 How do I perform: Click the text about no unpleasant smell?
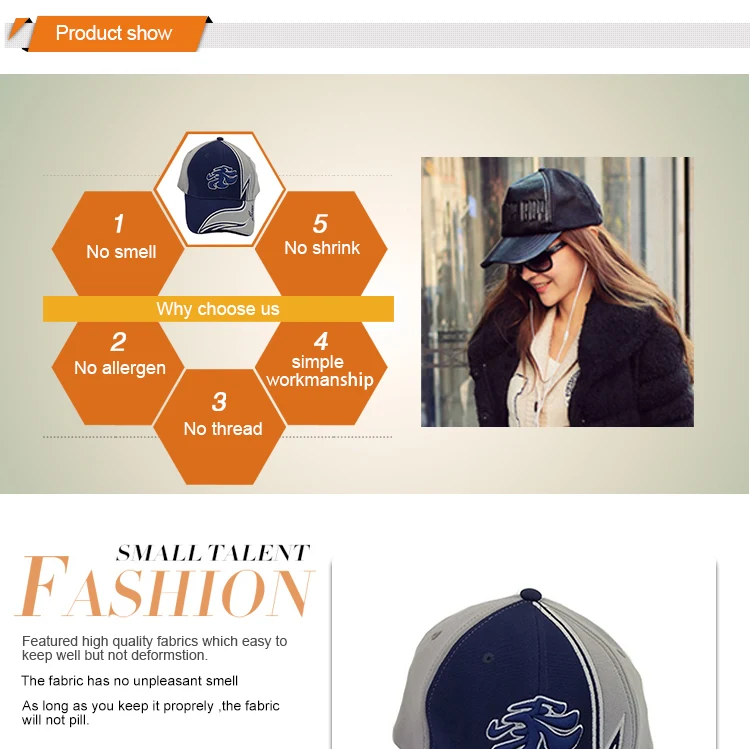coord(130,681)
